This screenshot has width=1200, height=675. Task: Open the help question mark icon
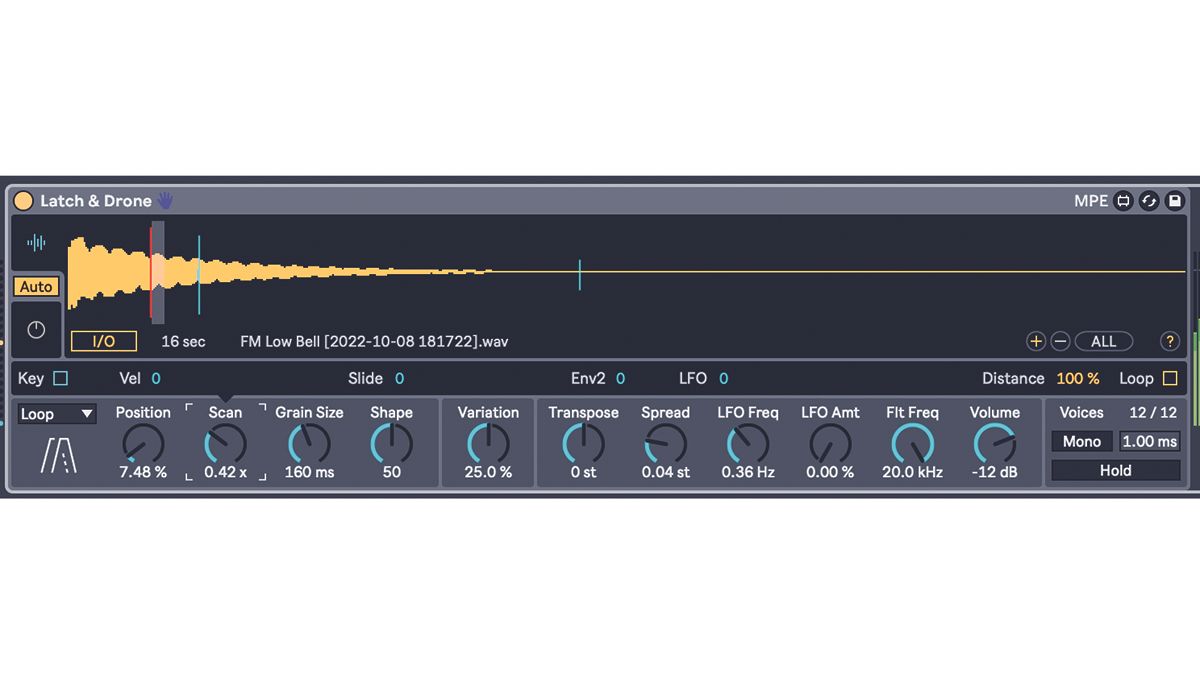click(1169, 341)
